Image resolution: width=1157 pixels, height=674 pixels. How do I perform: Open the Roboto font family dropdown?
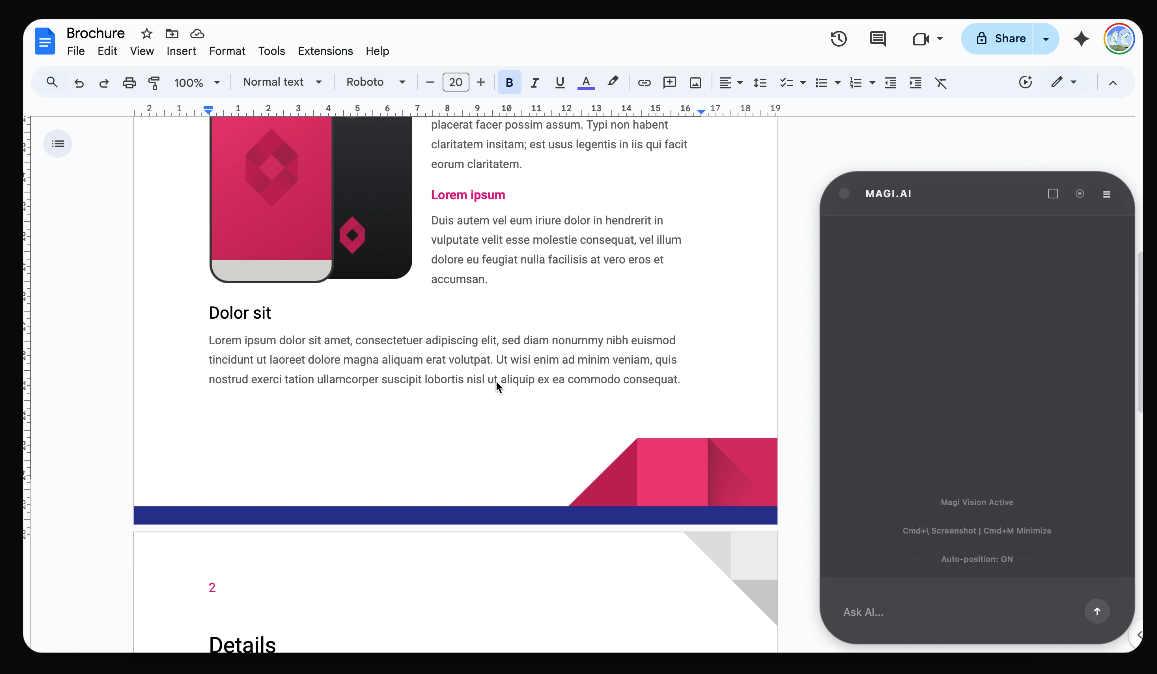pyautogui.click(x=375, y=82)
